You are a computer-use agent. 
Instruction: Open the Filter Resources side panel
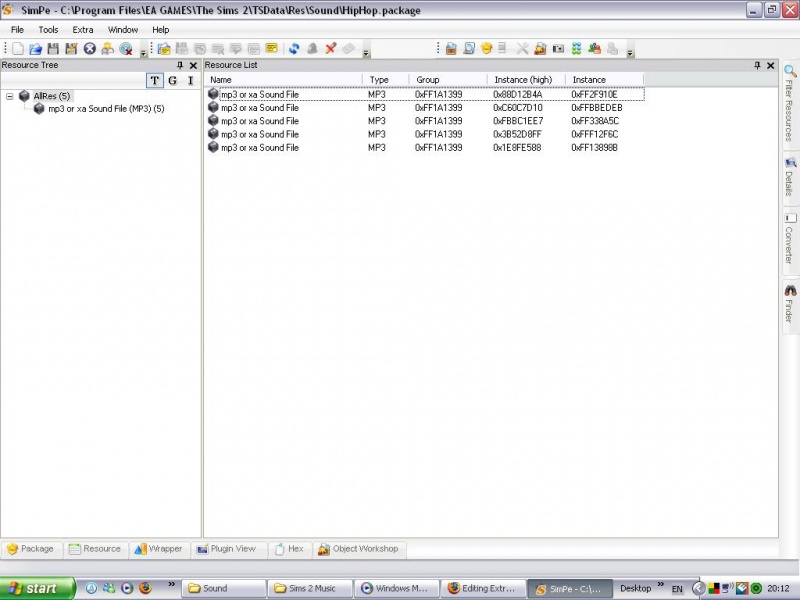tap(790, 105)
